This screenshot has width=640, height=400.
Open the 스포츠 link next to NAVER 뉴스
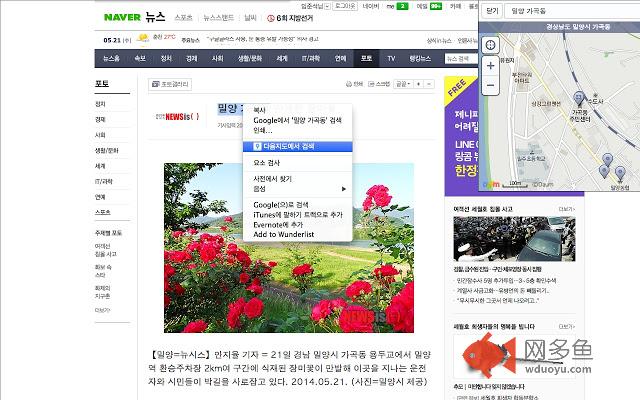183,18
